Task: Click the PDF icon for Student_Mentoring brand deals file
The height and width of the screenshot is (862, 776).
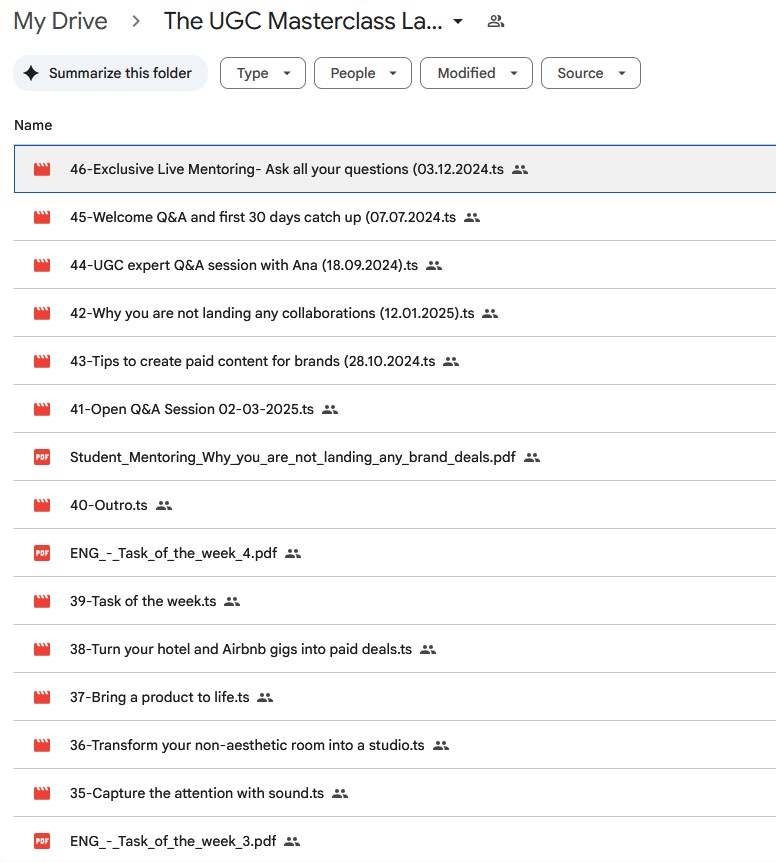Action: [42, 457]
